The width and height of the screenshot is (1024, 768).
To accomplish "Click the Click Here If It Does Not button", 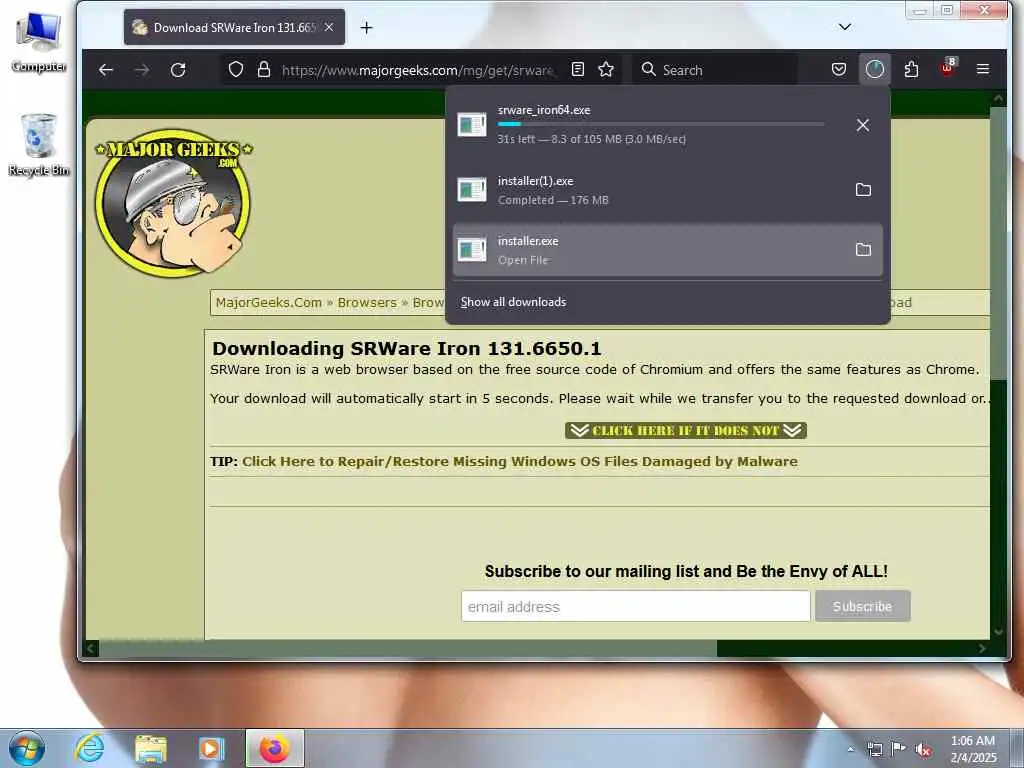I will [x=686, y=430].
